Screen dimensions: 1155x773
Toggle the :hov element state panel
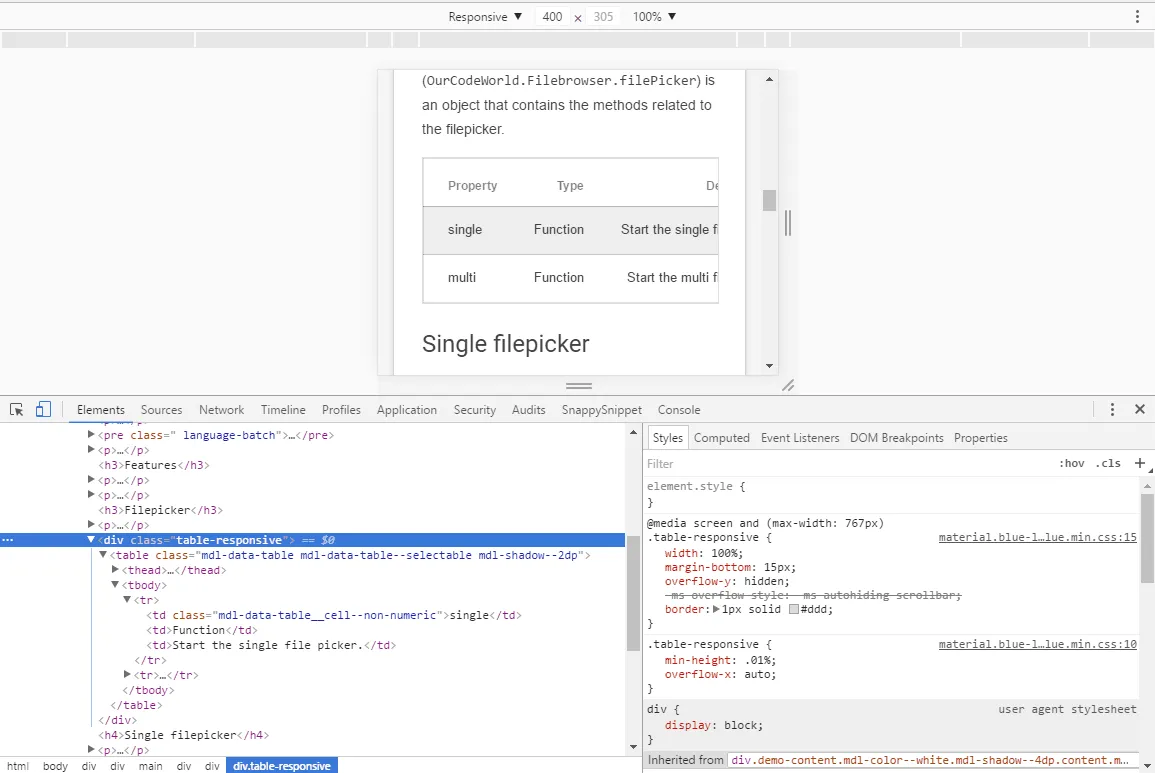point(1072,464)
